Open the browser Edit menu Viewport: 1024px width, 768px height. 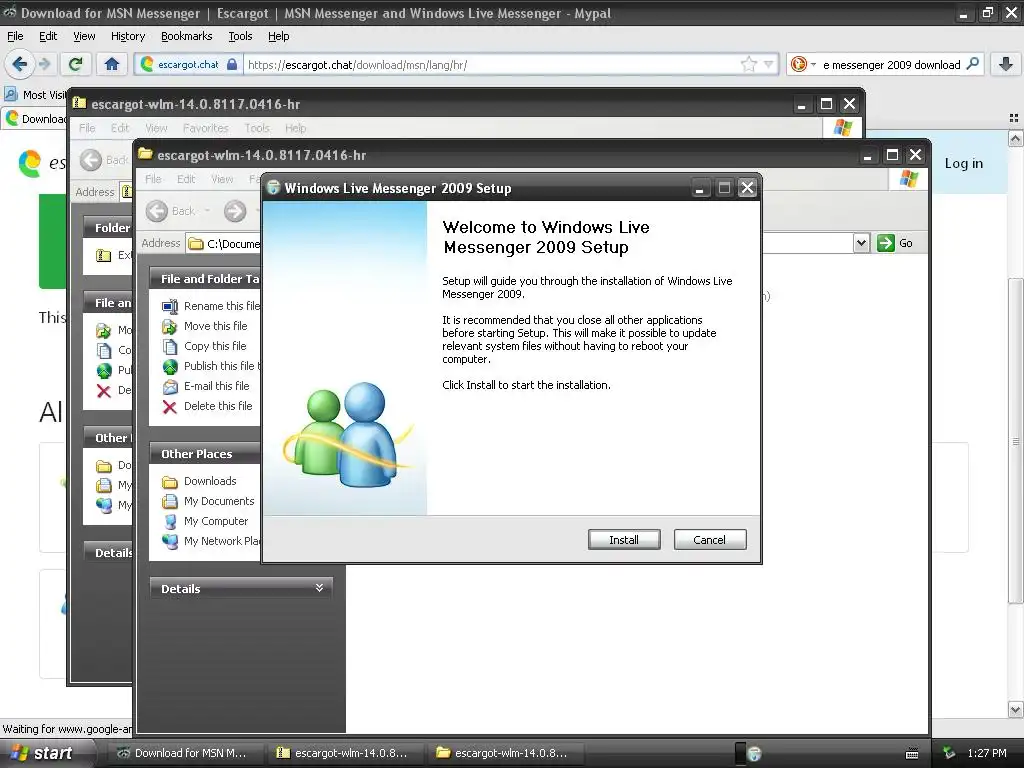tap(48, 36)
